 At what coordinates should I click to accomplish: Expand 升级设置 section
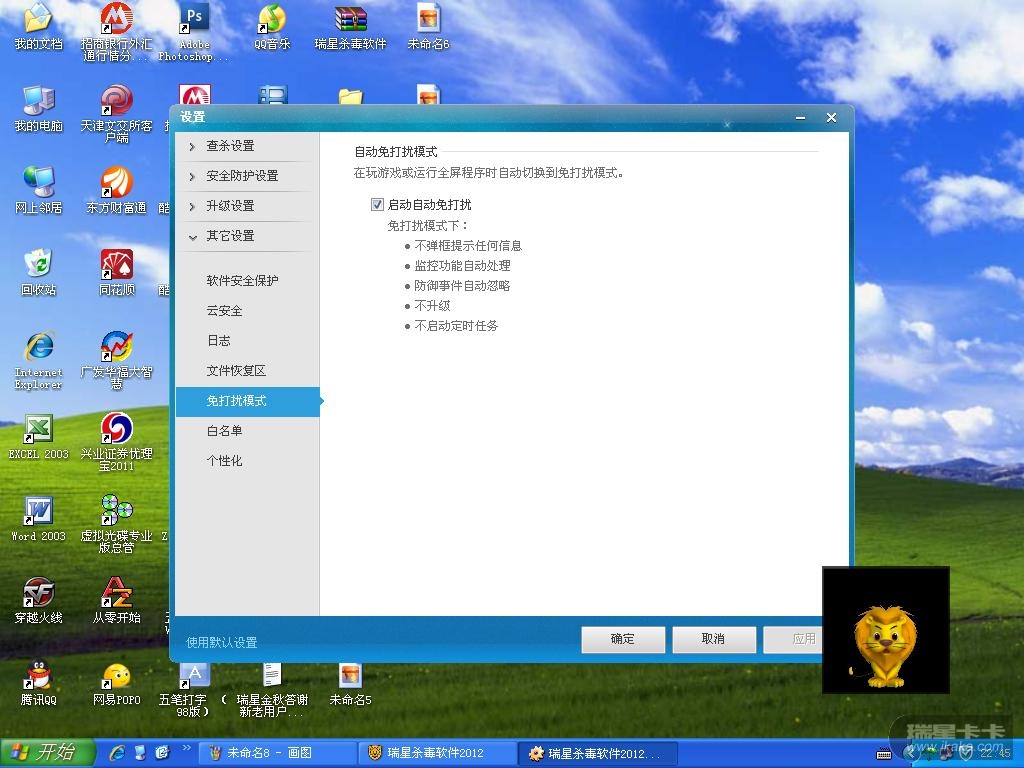tap(248, 206)
